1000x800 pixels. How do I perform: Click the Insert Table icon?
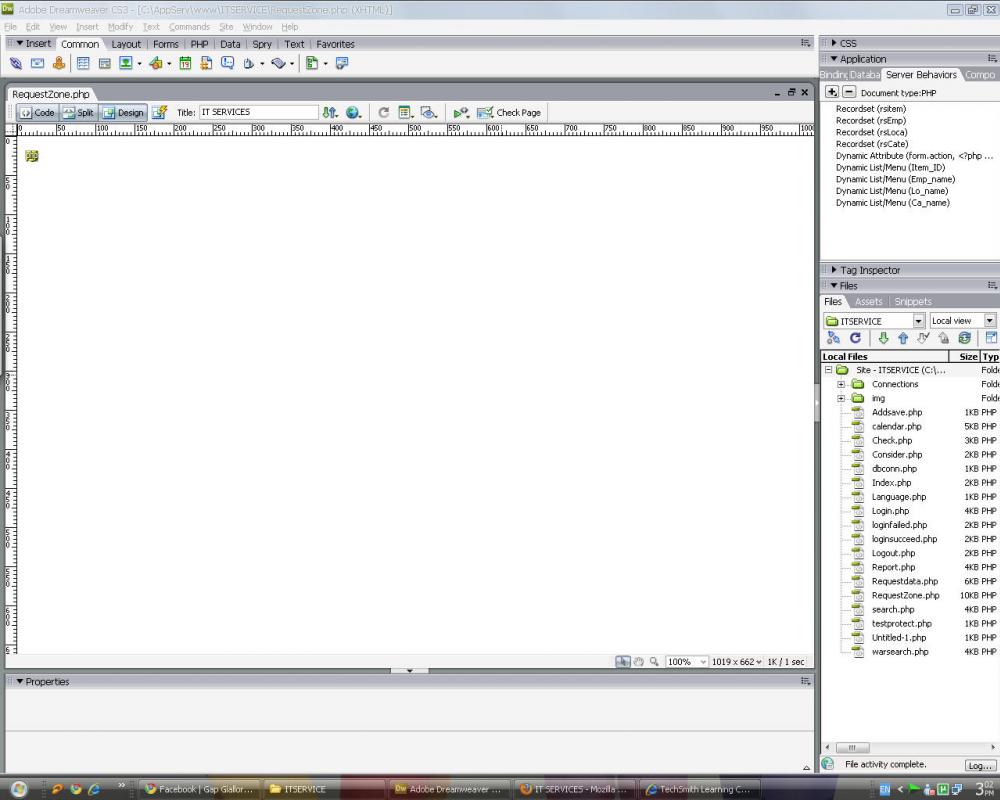pyautogui.click(x=83, y=63)
